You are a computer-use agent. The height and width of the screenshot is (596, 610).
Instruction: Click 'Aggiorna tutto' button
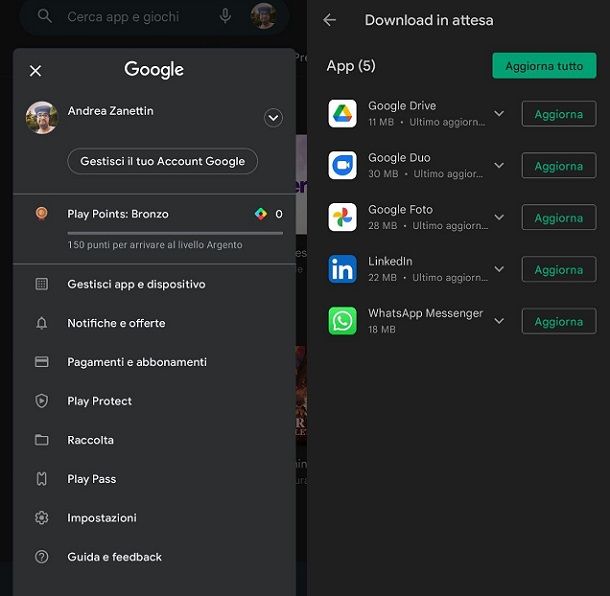click(x=544, y=66)
